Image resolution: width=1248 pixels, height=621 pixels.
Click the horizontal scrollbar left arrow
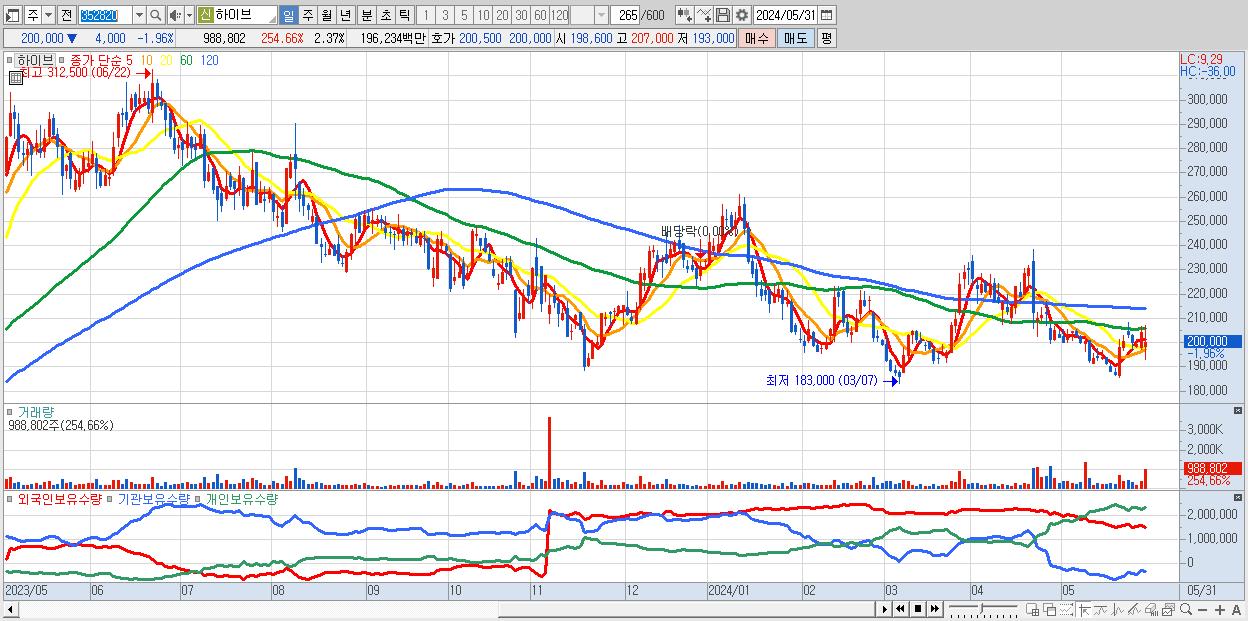(x=12, y=609)
